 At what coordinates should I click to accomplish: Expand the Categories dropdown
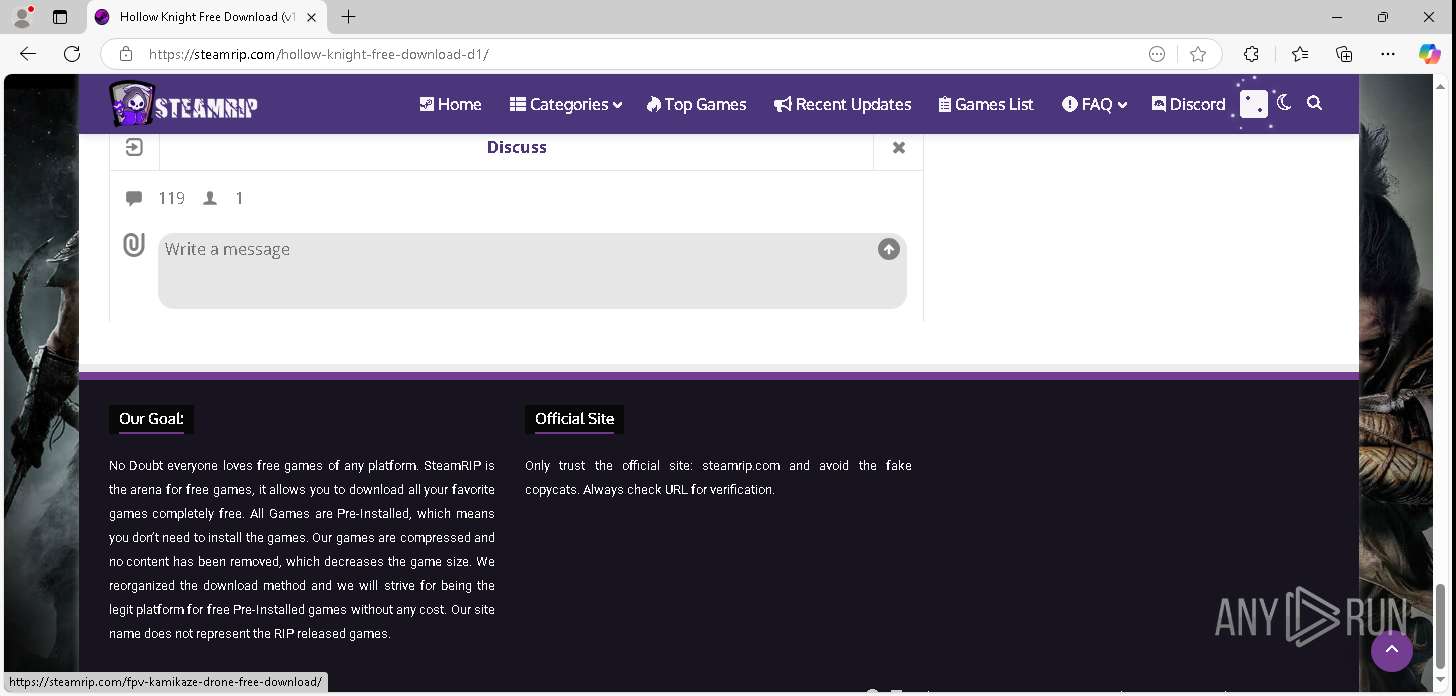[565, 104]
